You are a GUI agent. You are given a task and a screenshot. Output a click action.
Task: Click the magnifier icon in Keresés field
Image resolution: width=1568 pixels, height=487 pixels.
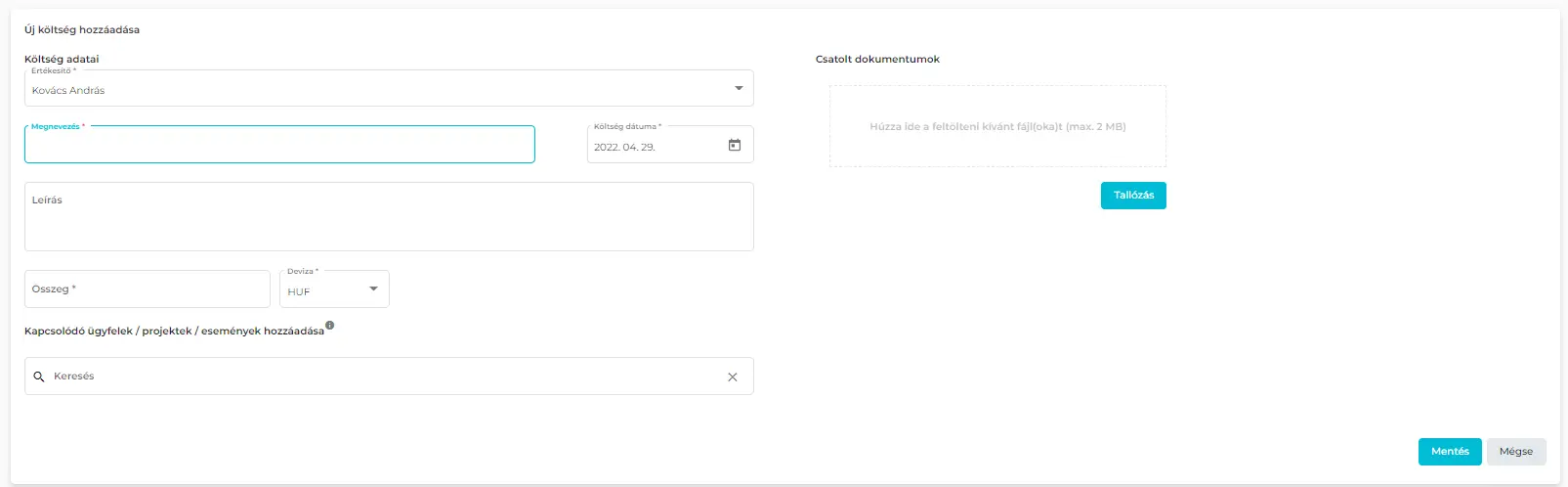(39, 376)
